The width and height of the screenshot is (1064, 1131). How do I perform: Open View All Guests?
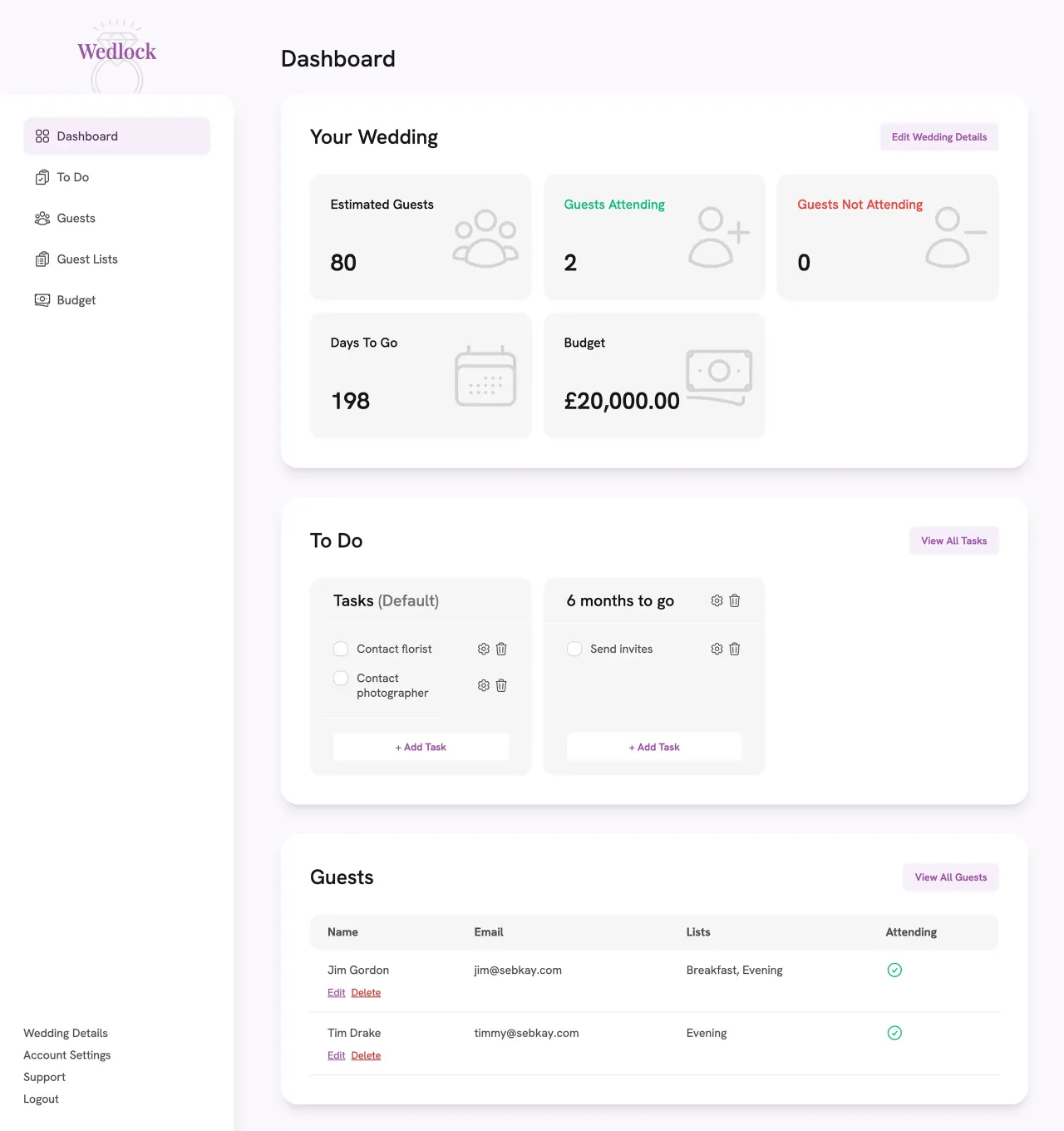pos(951,877)
